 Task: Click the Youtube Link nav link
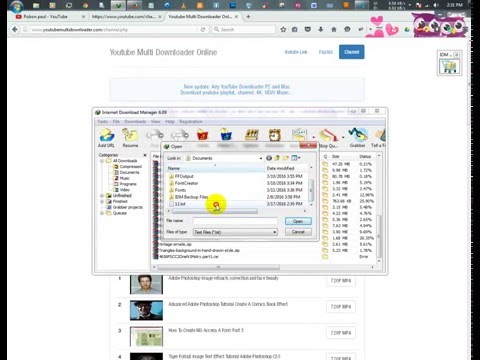click(x=296, y=52)
